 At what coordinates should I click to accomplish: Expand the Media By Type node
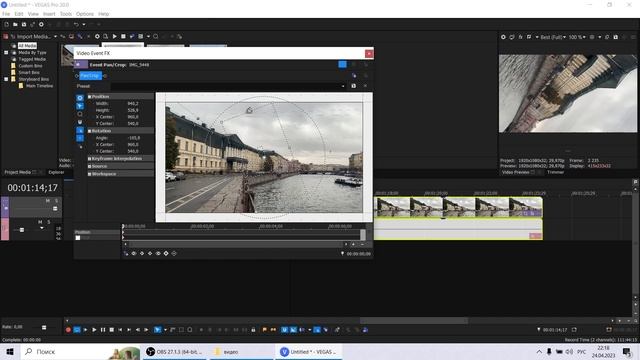pos(6,53)
